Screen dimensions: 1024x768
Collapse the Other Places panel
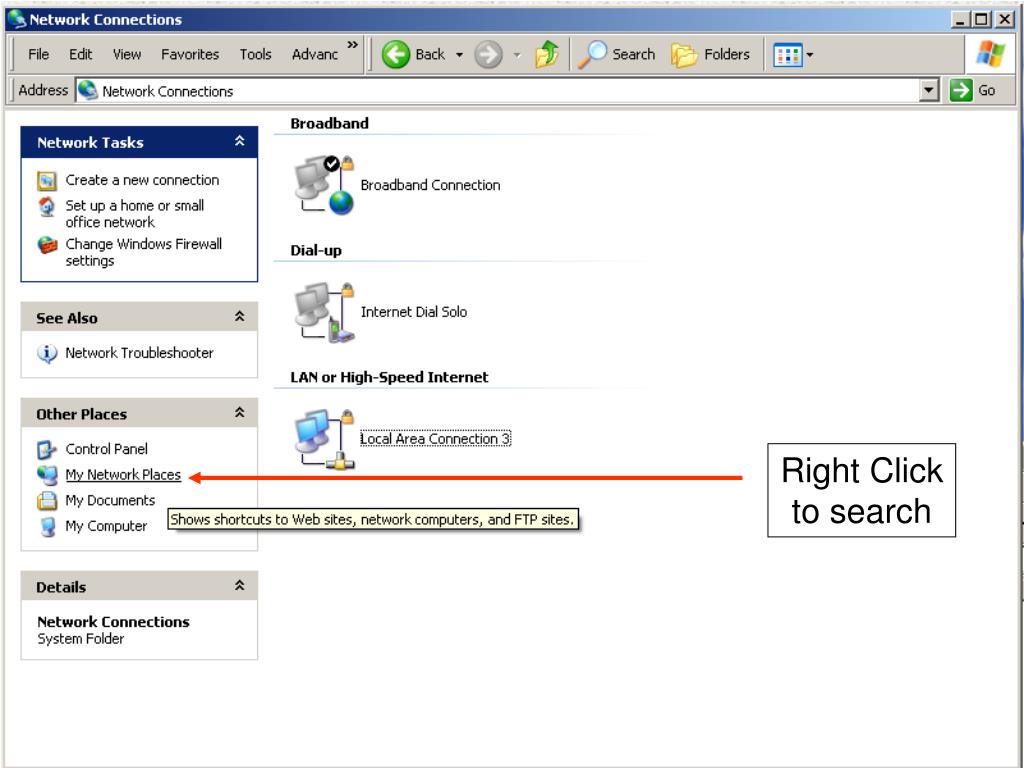[240, 413]
